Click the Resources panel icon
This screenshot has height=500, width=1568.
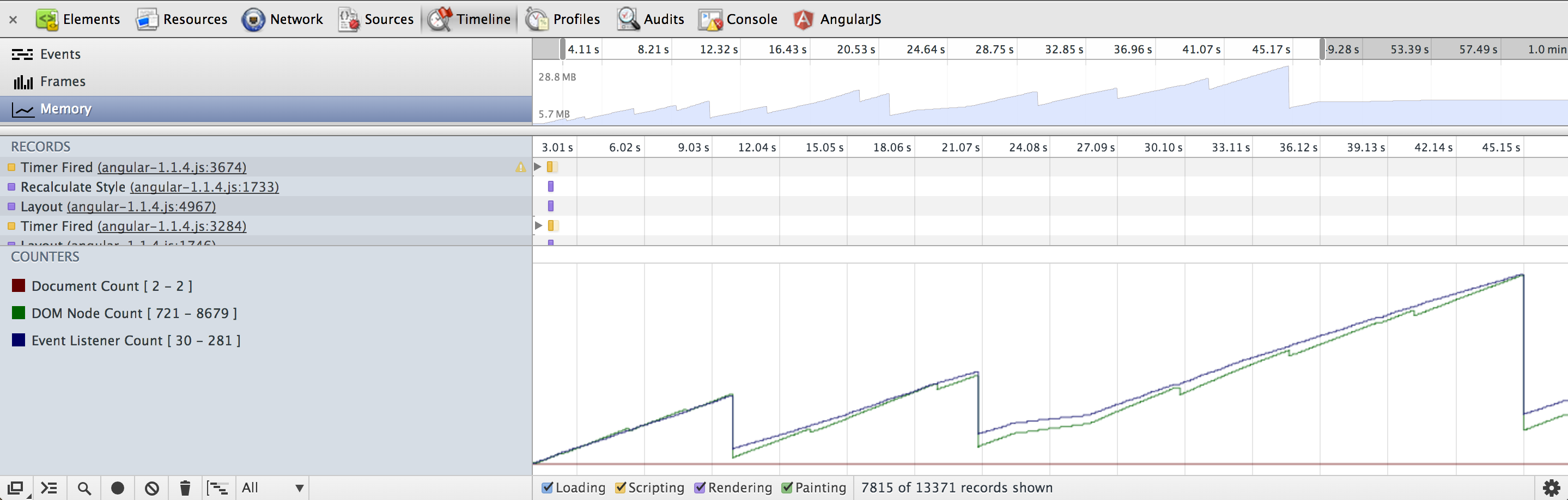(x=147, y=20)
